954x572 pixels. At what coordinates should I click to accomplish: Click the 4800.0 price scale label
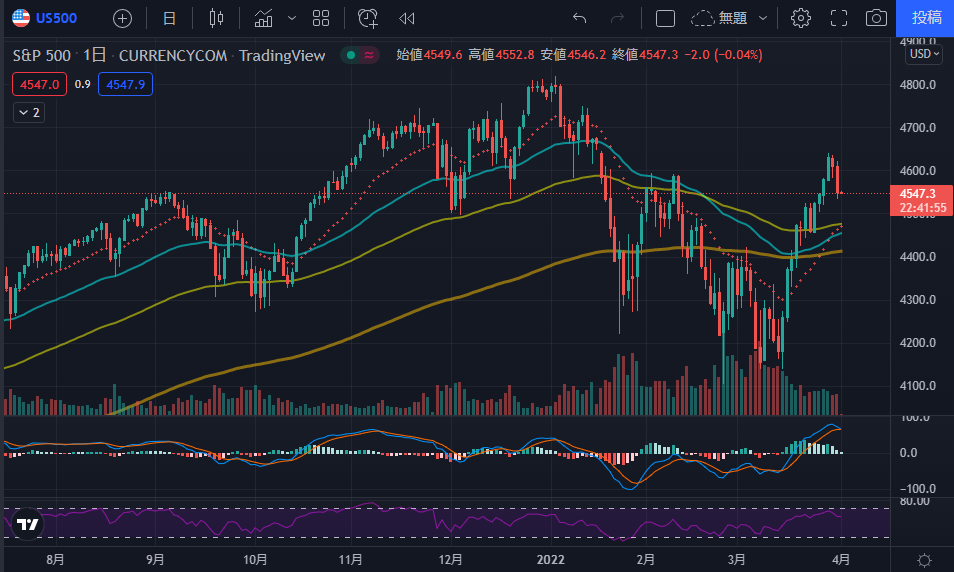click(x=917, y=85)
